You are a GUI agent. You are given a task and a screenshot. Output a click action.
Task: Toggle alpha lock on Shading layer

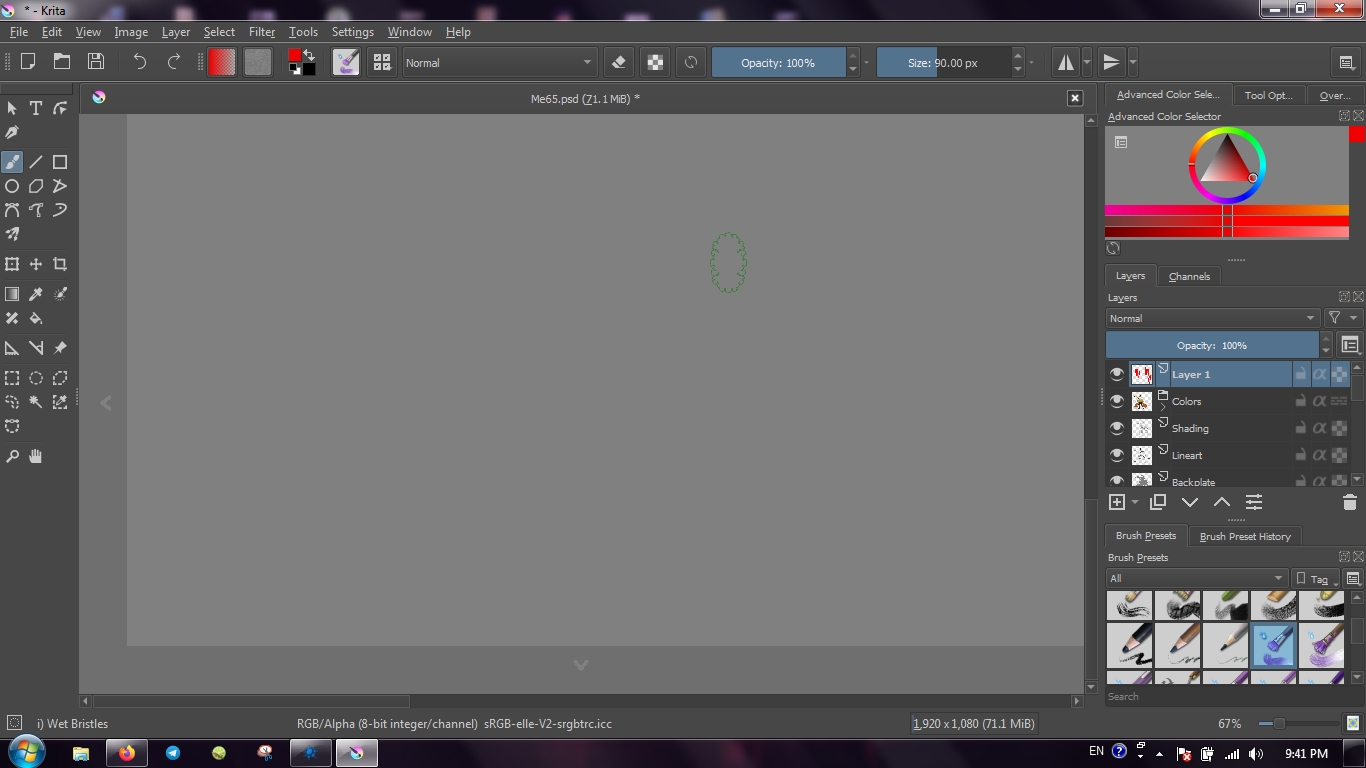[1319, 428]
